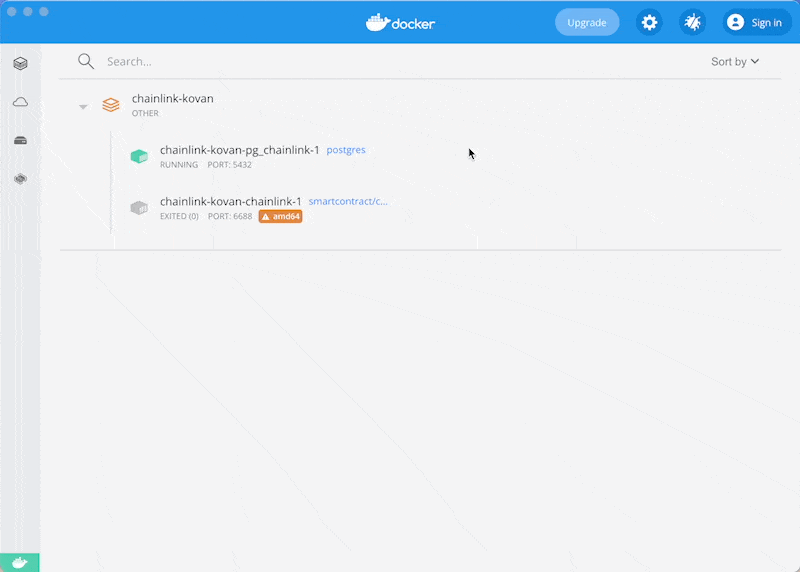Click the RUNNING status label
This screenshot has width=800, height=572.
179,165
